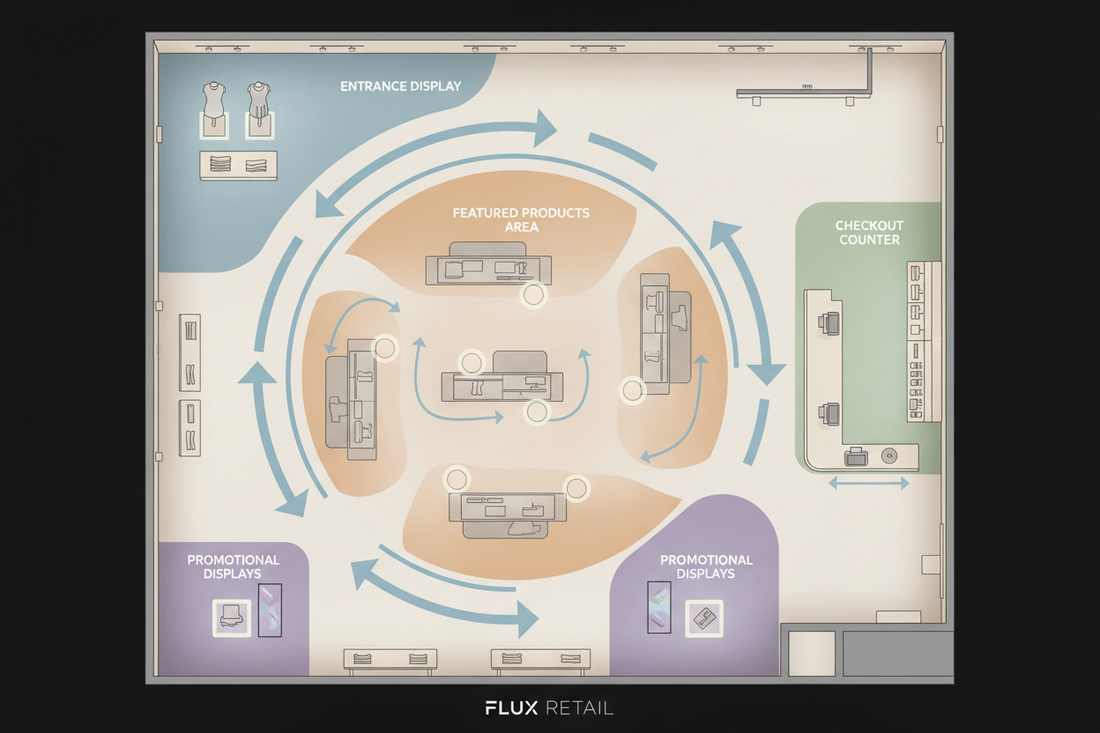The width and height of the screenshot is (1100, 733).
Task: Select the center display table
Action: click(x=502, y=377)
